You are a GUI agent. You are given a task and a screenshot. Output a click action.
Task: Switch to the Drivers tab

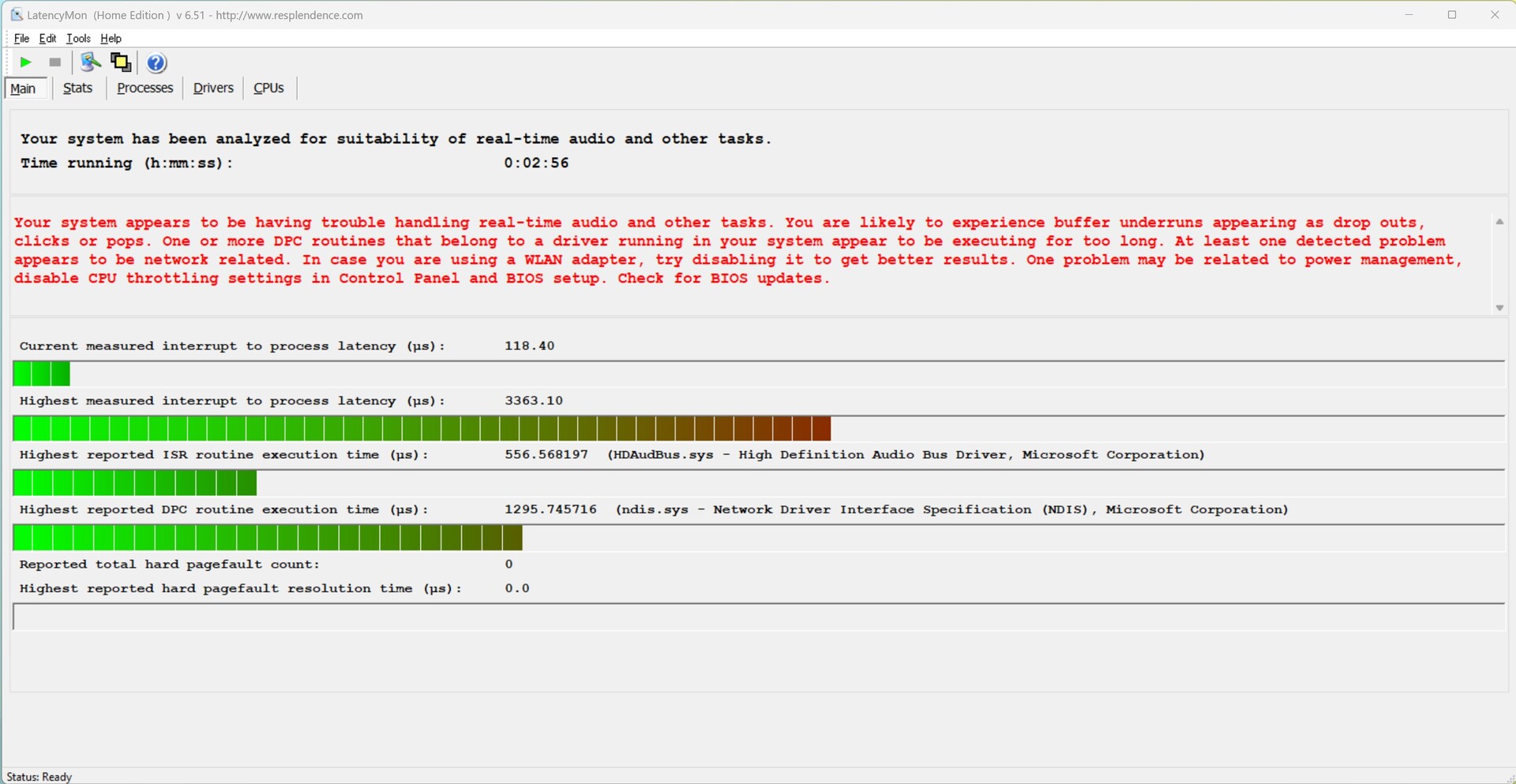point(213,88)
